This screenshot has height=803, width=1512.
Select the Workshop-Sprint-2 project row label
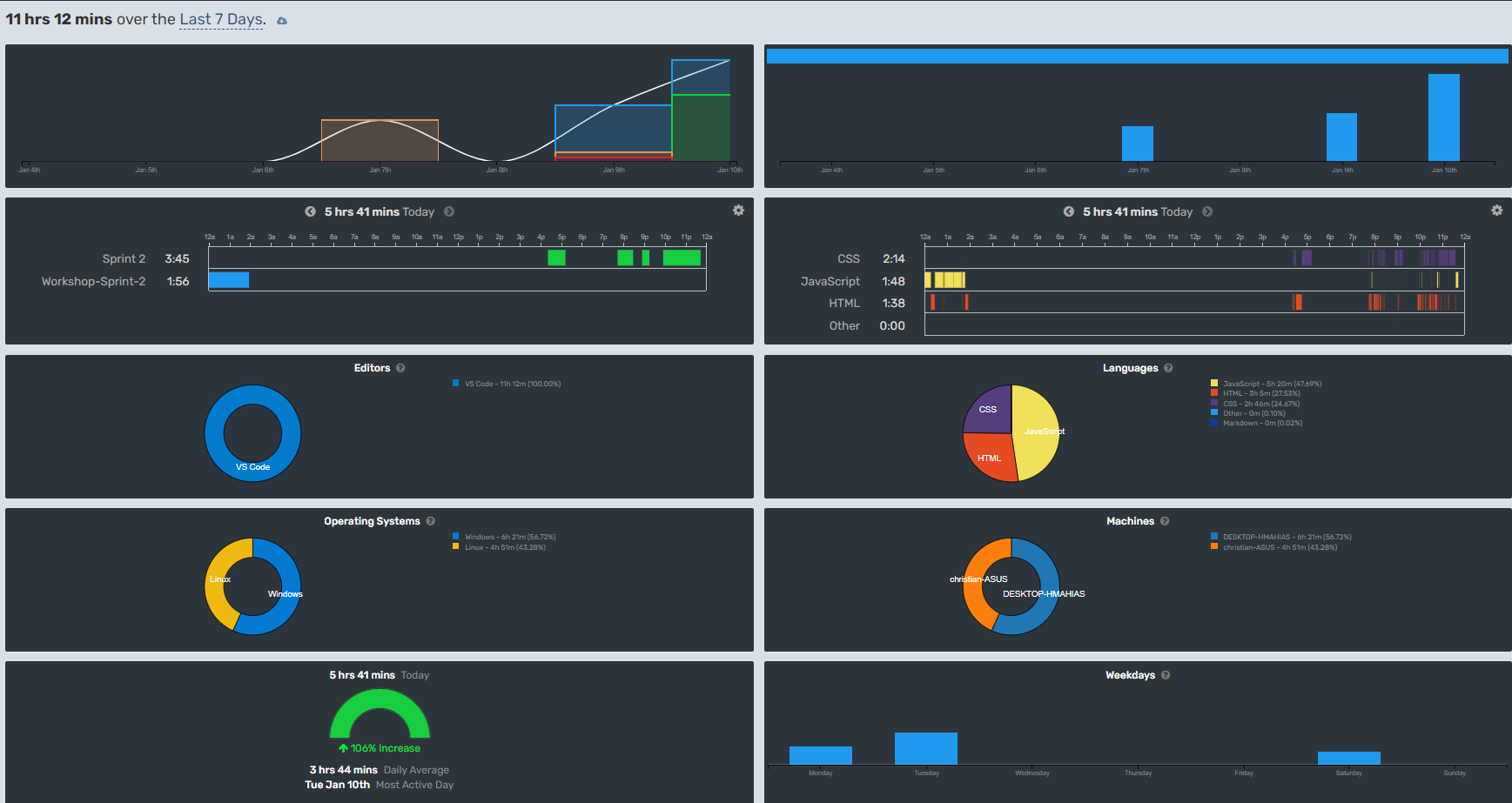(x=93, y=281)
